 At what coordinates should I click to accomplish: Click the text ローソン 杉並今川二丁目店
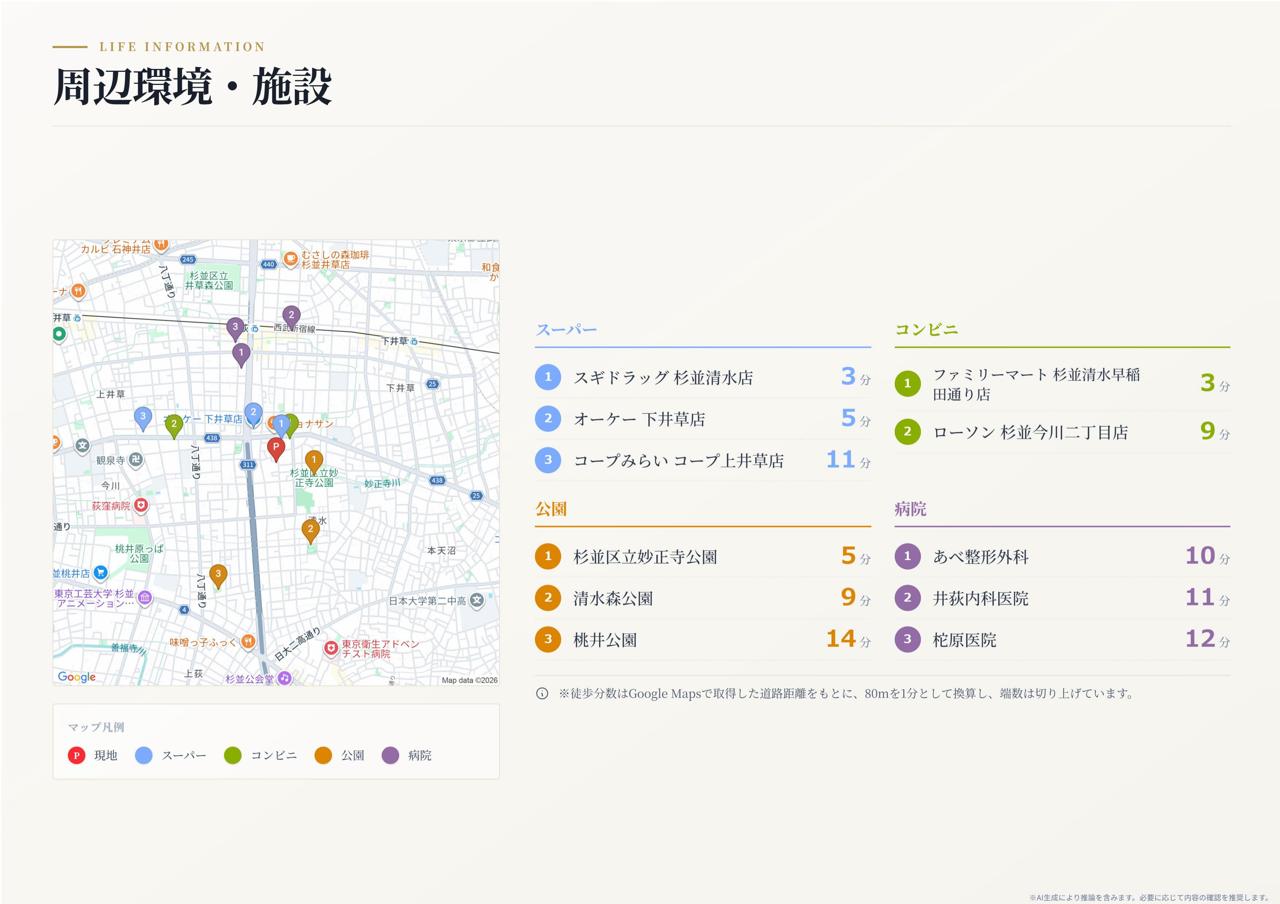coord(1030,433)
